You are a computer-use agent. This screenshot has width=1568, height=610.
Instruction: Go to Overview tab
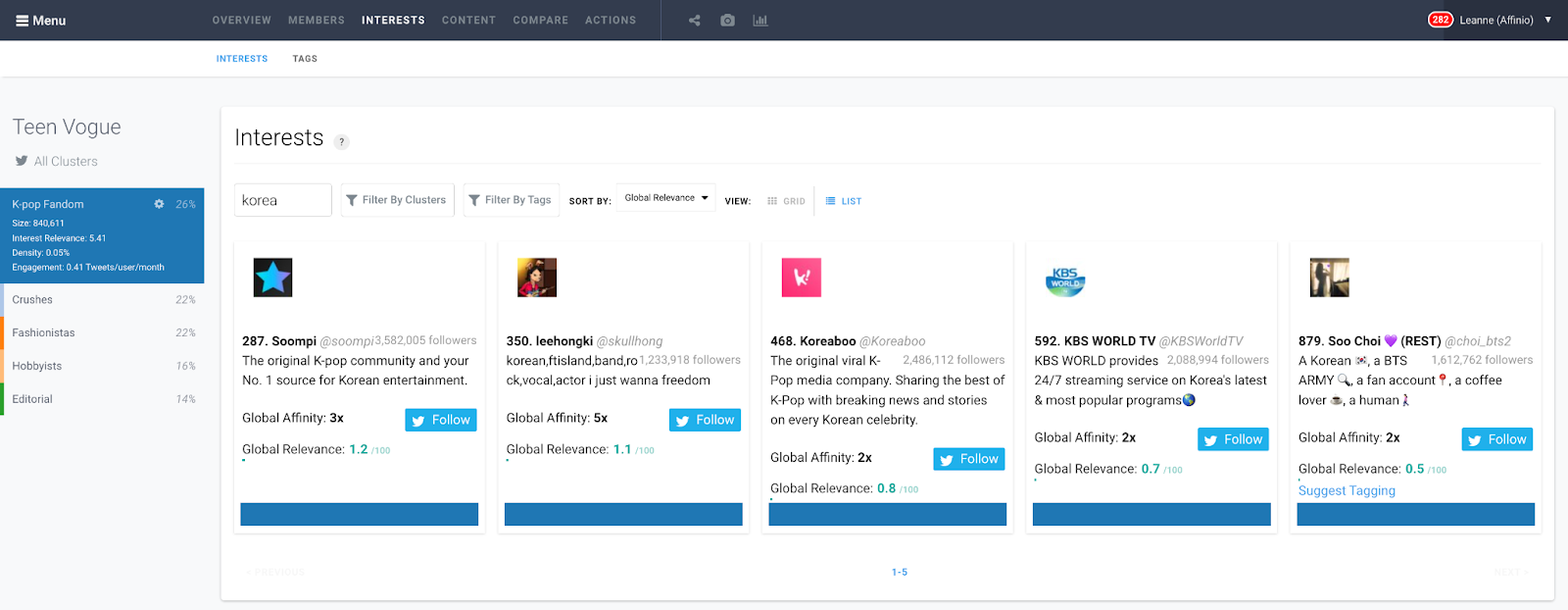point(241,20)
